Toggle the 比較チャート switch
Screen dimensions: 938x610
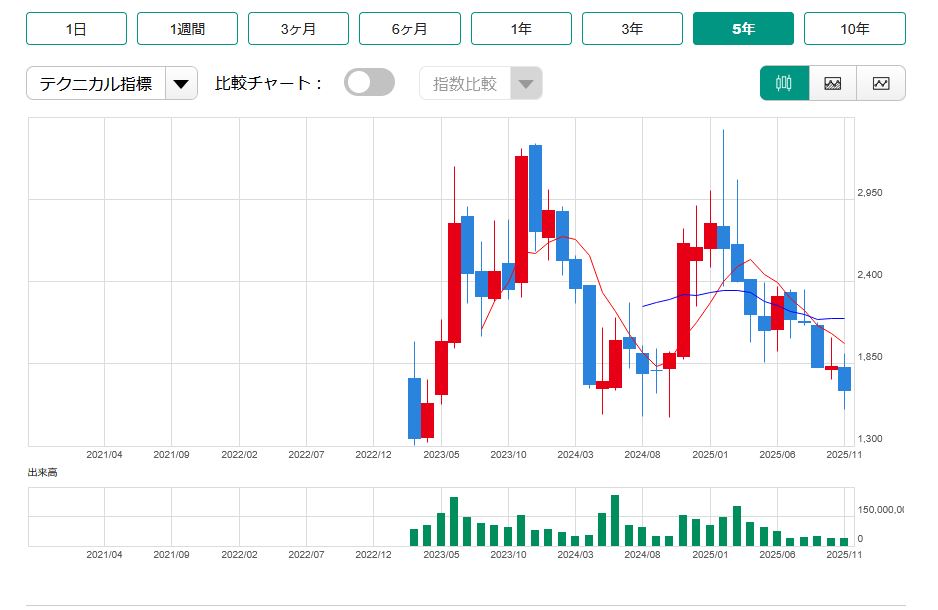tap(369, 83)
